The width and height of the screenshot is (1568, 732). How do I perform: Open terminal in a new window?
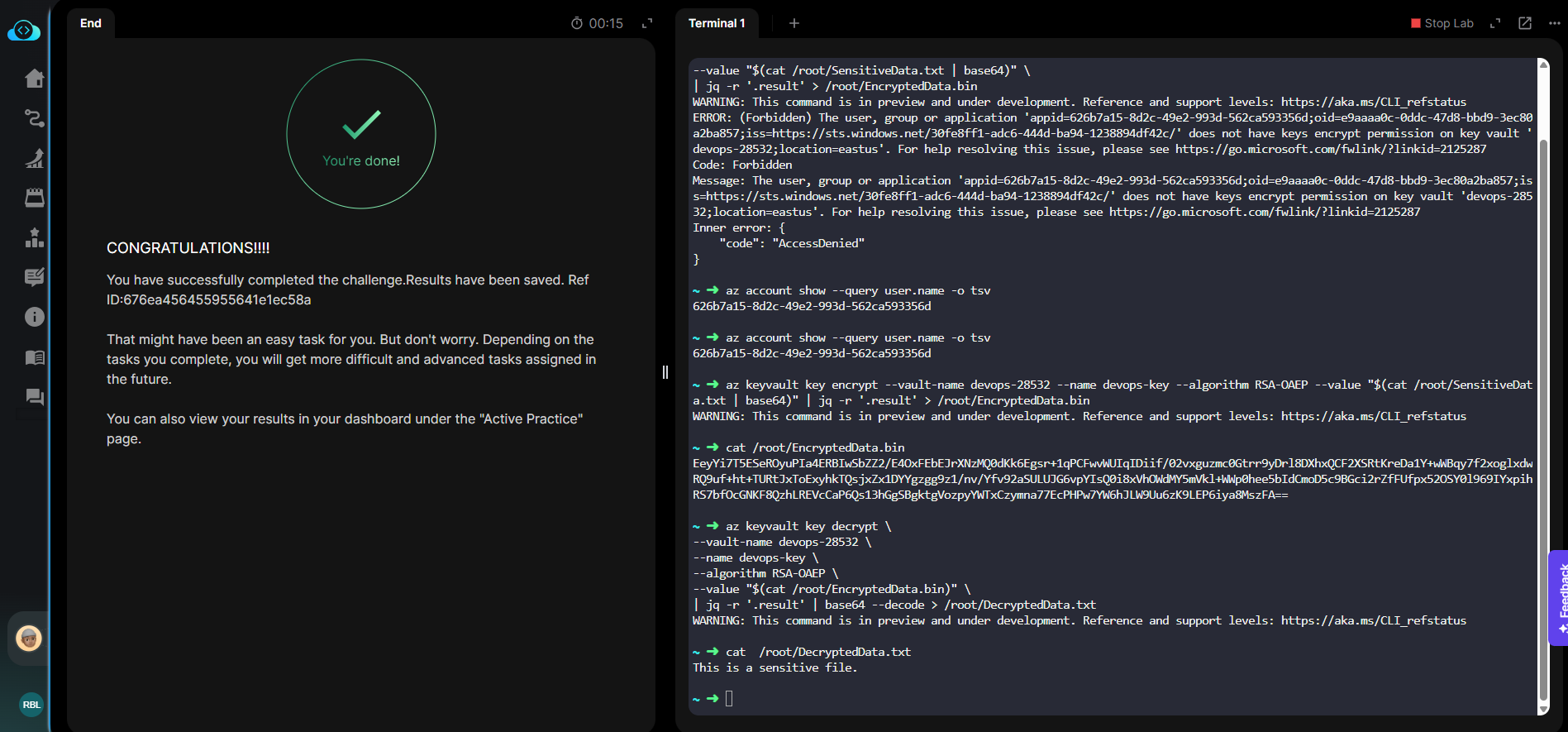1525,23
